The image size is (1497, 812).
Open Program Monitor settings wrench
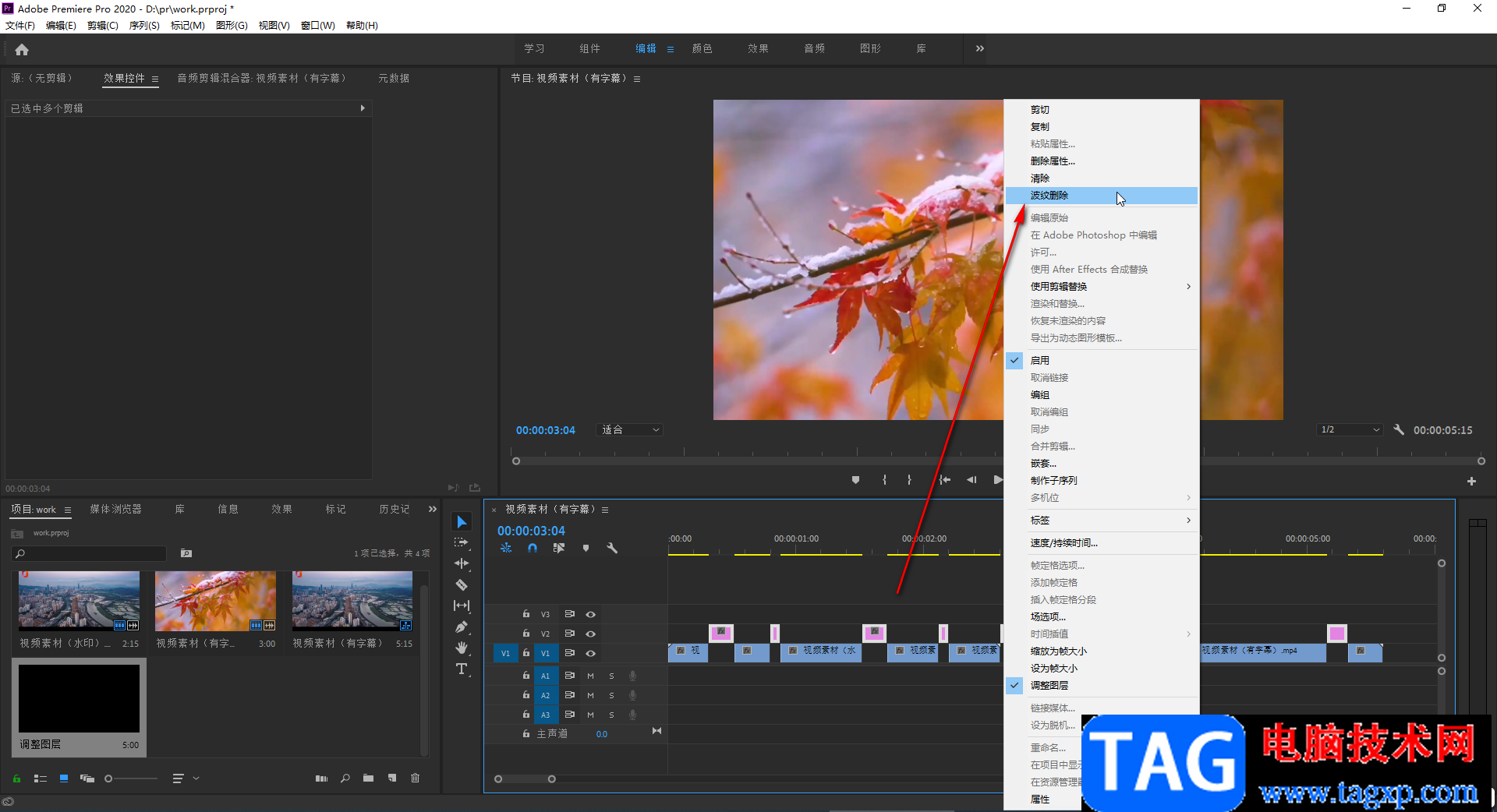click(x=1399, y=429)
